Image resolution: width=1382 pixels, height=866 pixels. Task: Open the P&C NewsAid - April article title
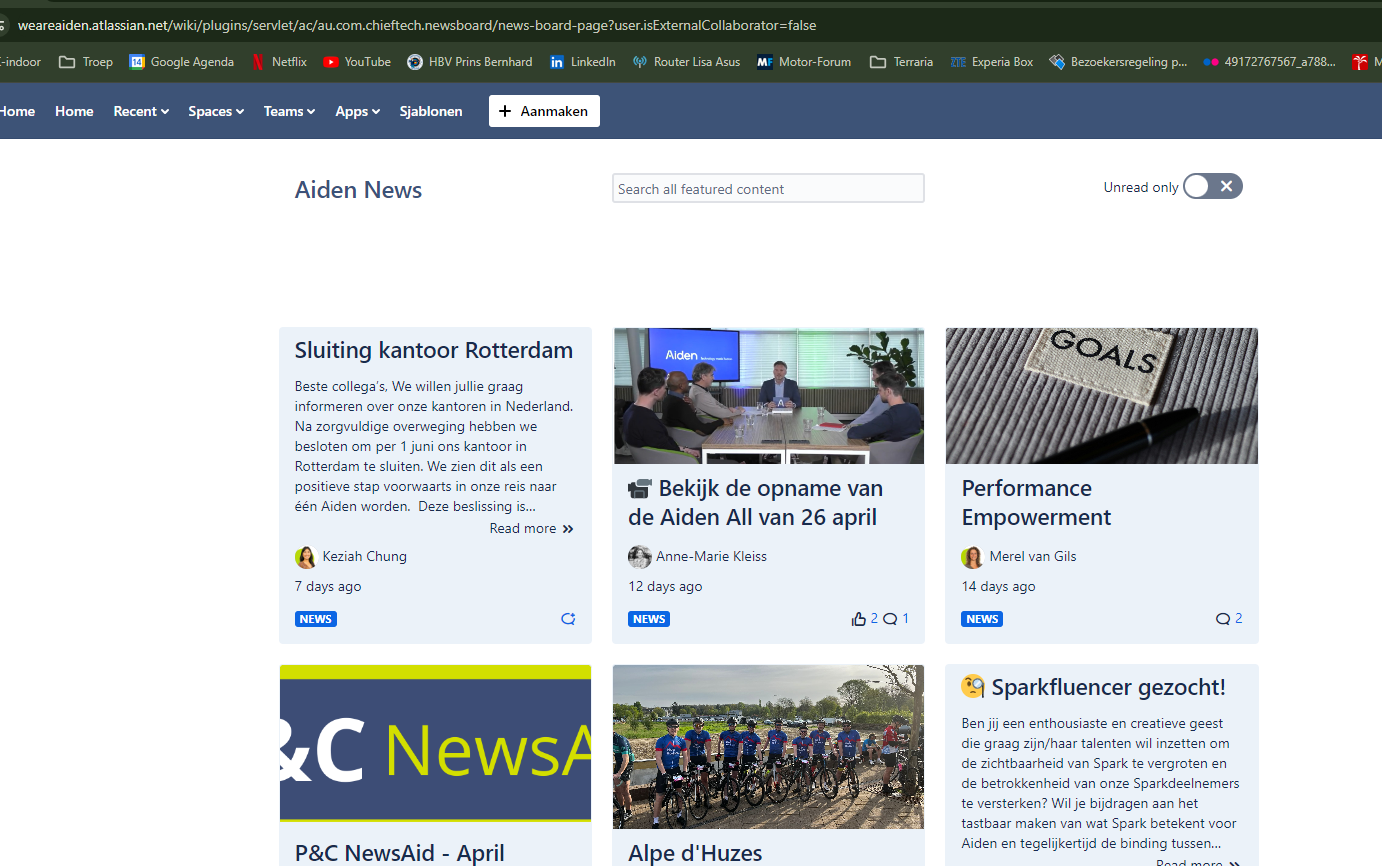click(x=399, y=853)
